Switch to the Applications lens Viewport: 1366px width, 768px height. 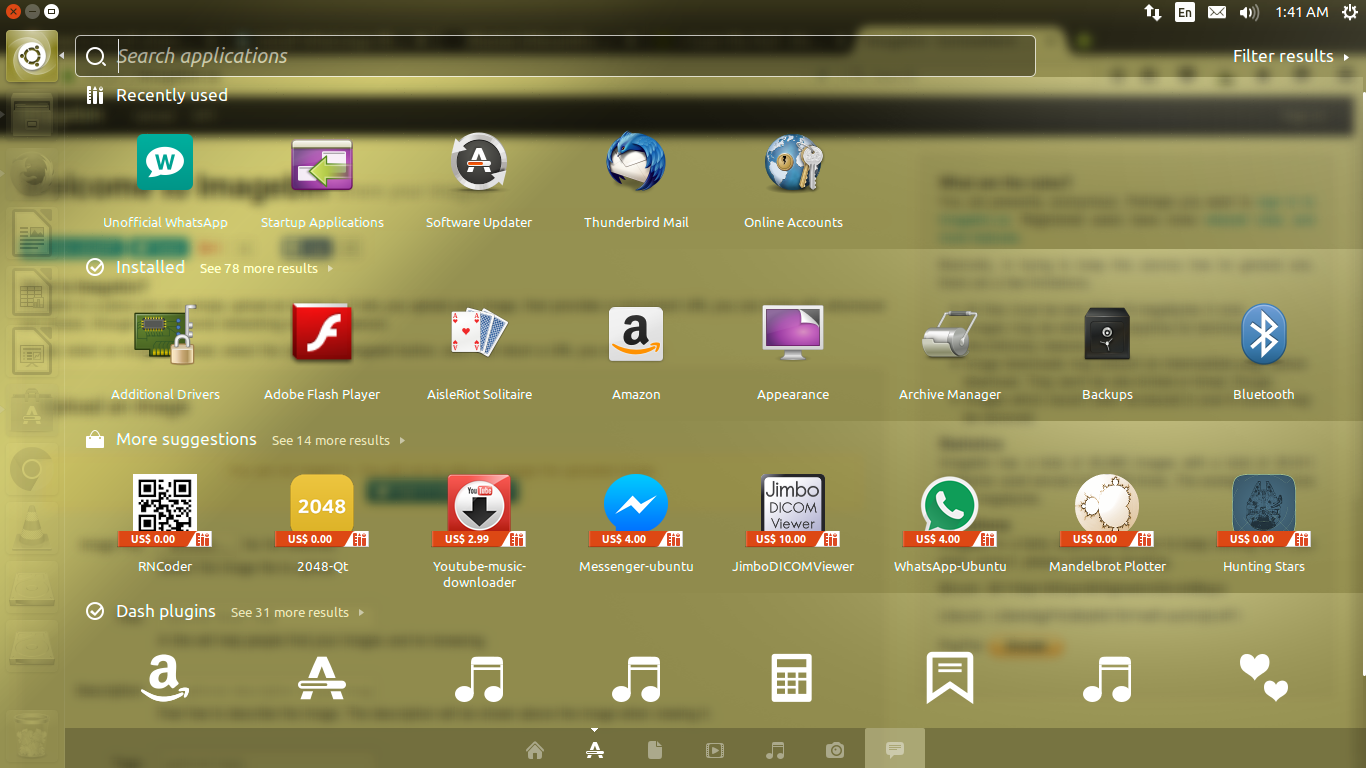tap(594, 750)
